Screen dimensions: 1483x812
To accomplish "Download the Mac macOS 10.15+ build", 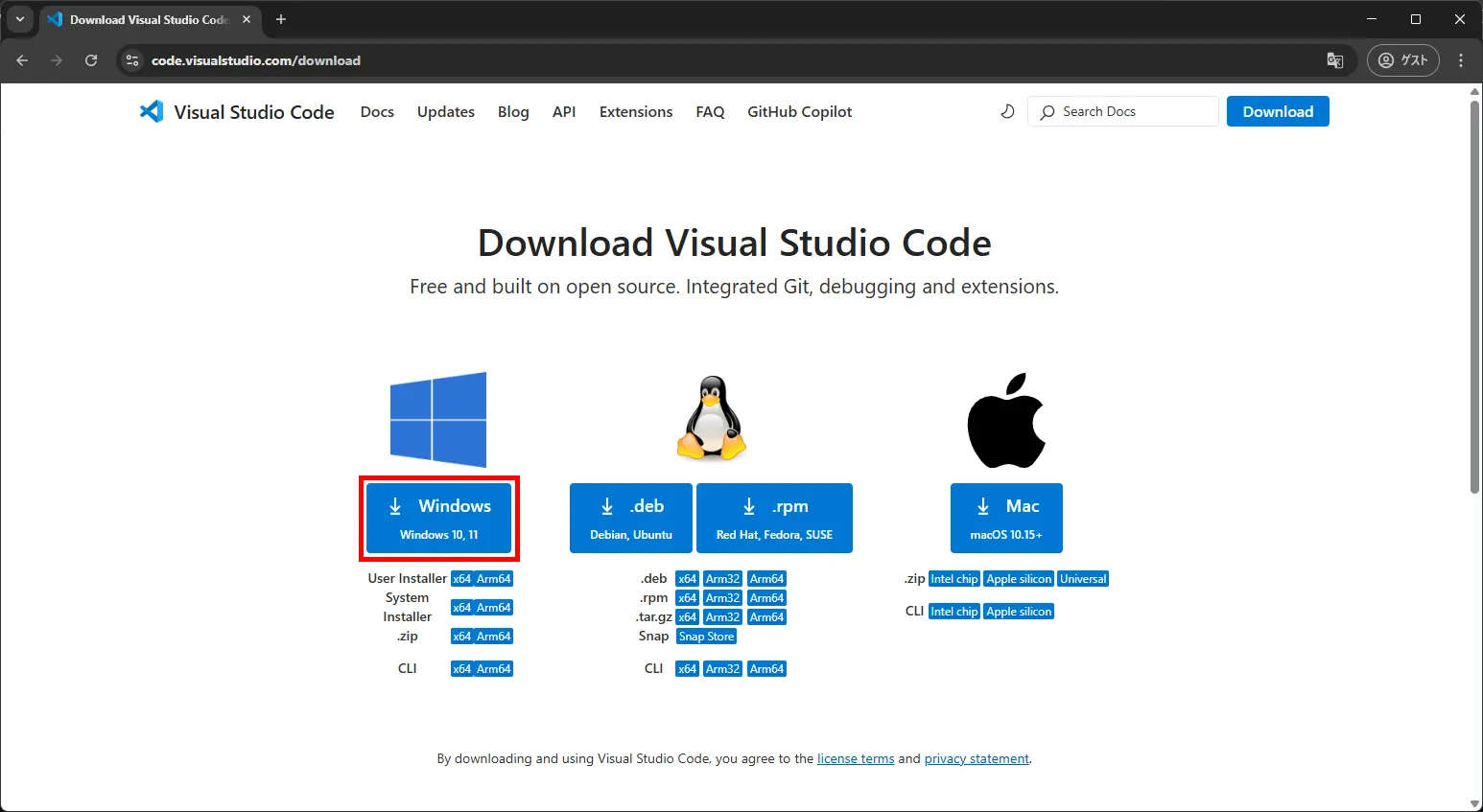I will 1006,518.
